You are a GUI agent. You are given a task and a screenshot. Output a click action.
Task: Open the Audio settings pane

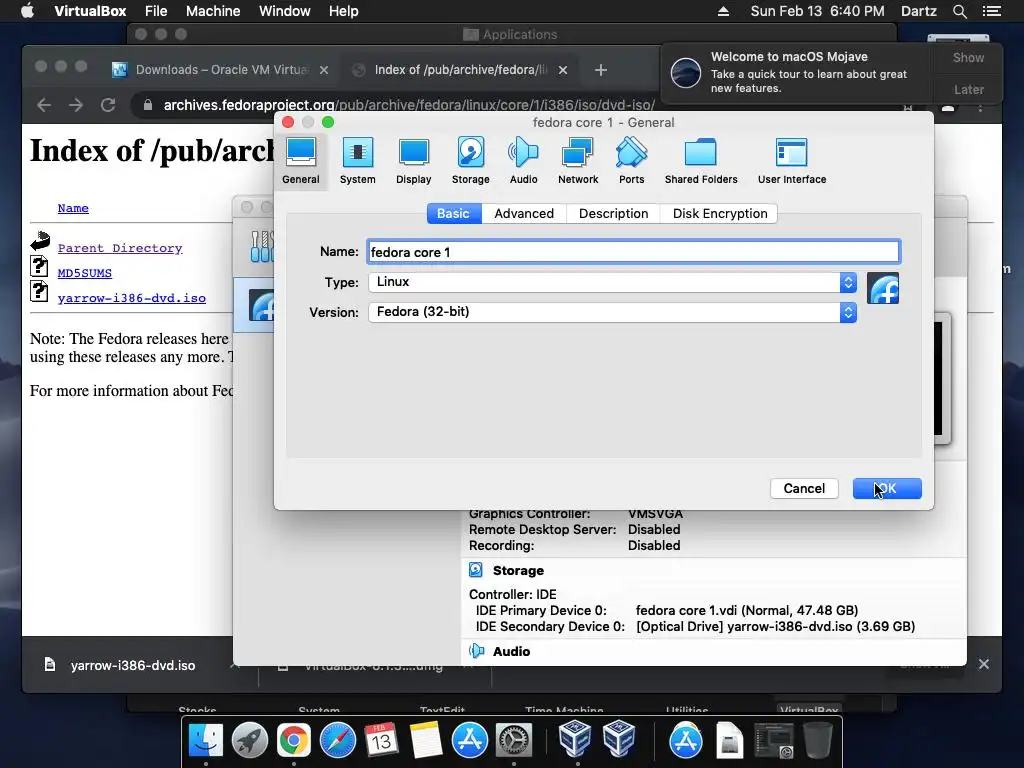[523, 161]
